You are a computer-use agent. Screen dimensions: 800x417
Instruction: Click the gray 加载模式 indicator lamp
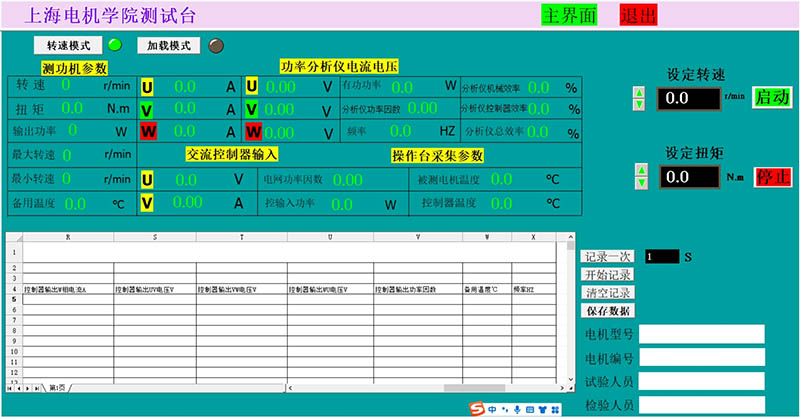tap(215, 45)
